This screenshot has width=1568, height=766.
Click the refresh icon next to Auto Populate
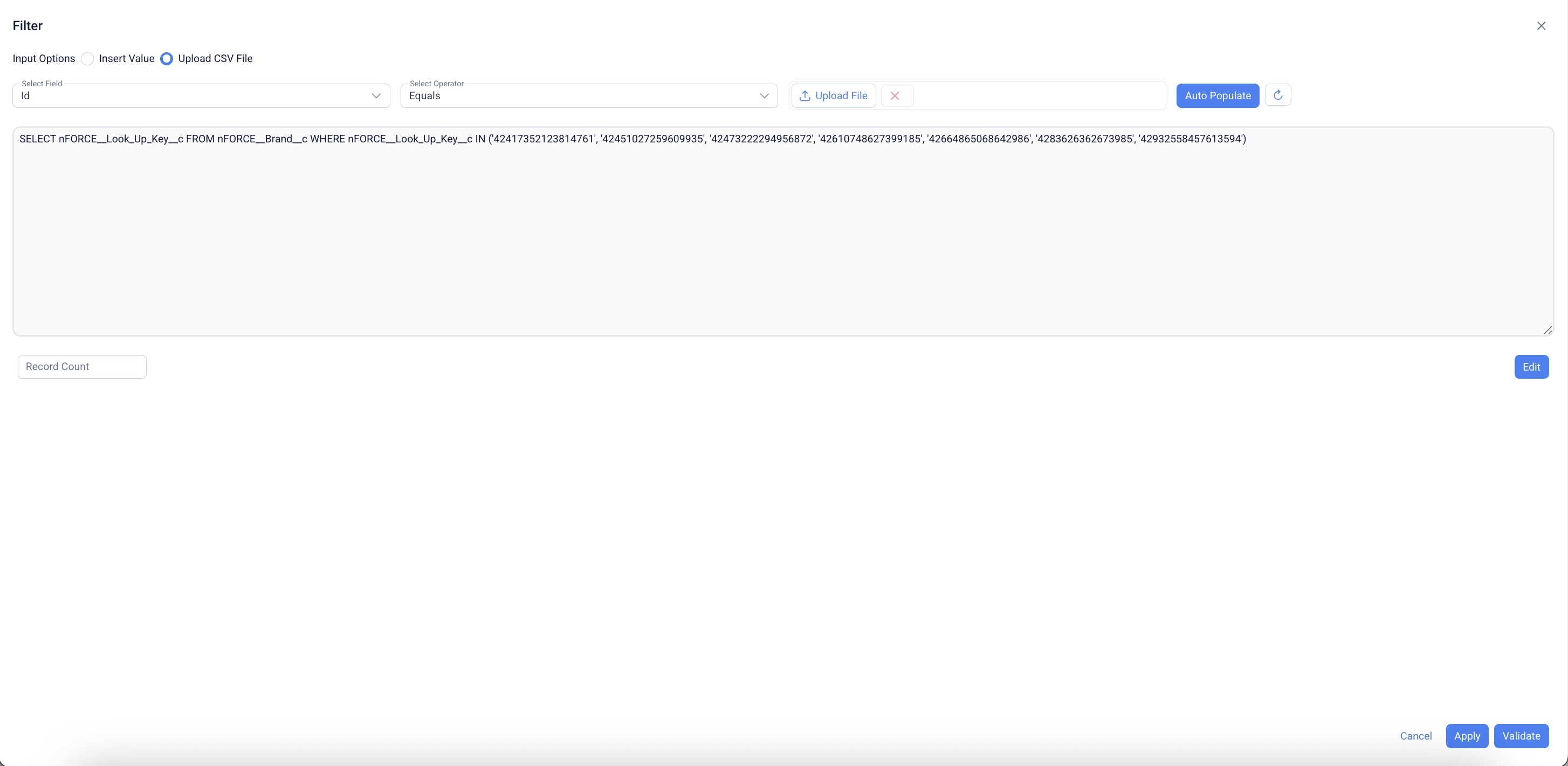[x=1278, y=95]
